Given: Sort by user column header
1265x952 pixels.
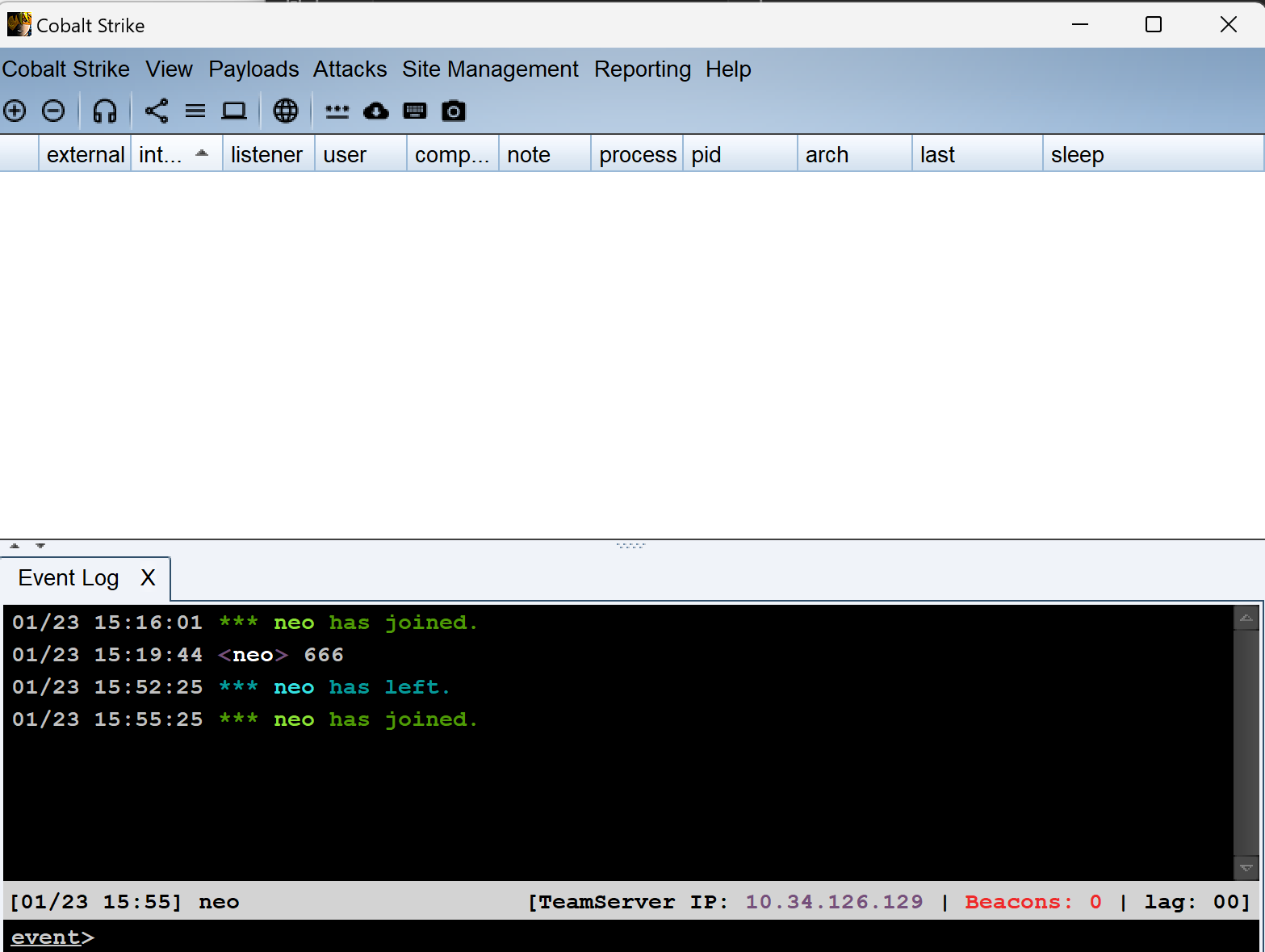Looking at the screenshot, I should pos(360,154).
